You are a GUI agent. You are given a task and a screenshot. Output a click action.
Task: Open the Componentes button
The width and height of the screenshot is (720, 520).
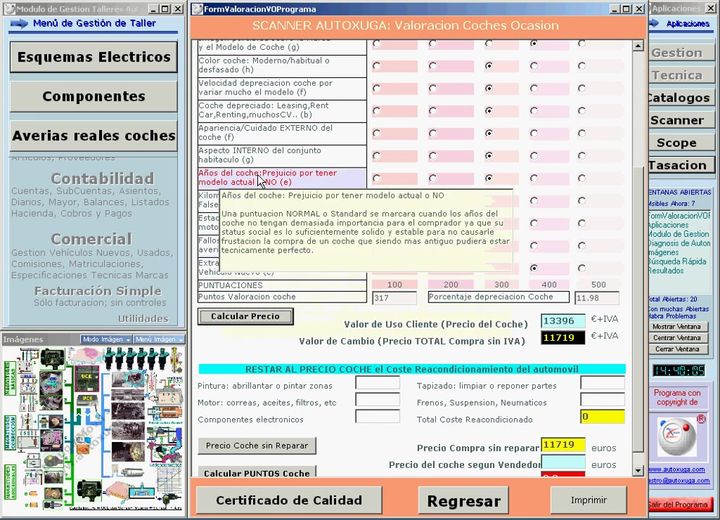coord(94,96)
